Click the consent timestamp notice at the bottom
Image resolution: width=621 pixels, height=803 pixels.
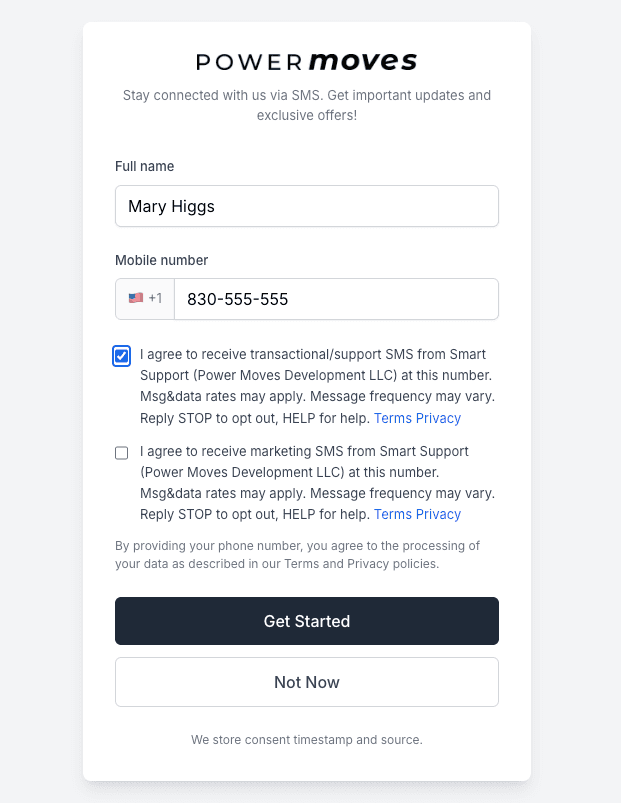point(306,740)
